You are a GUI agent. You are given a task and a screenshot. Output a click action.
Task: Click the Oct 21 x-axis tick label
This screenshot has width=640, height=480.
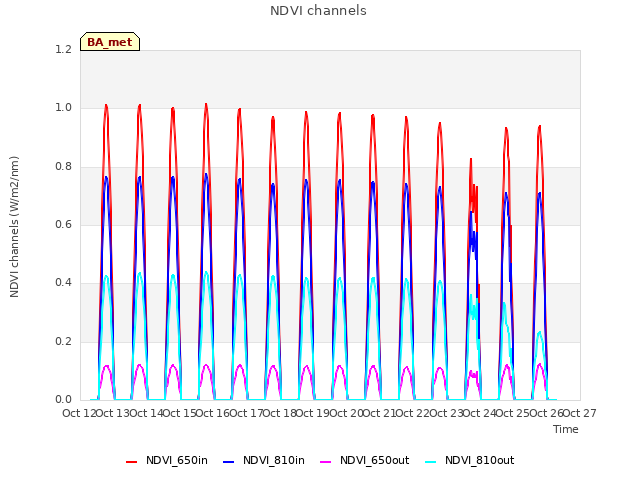click(x=380, y=413)
